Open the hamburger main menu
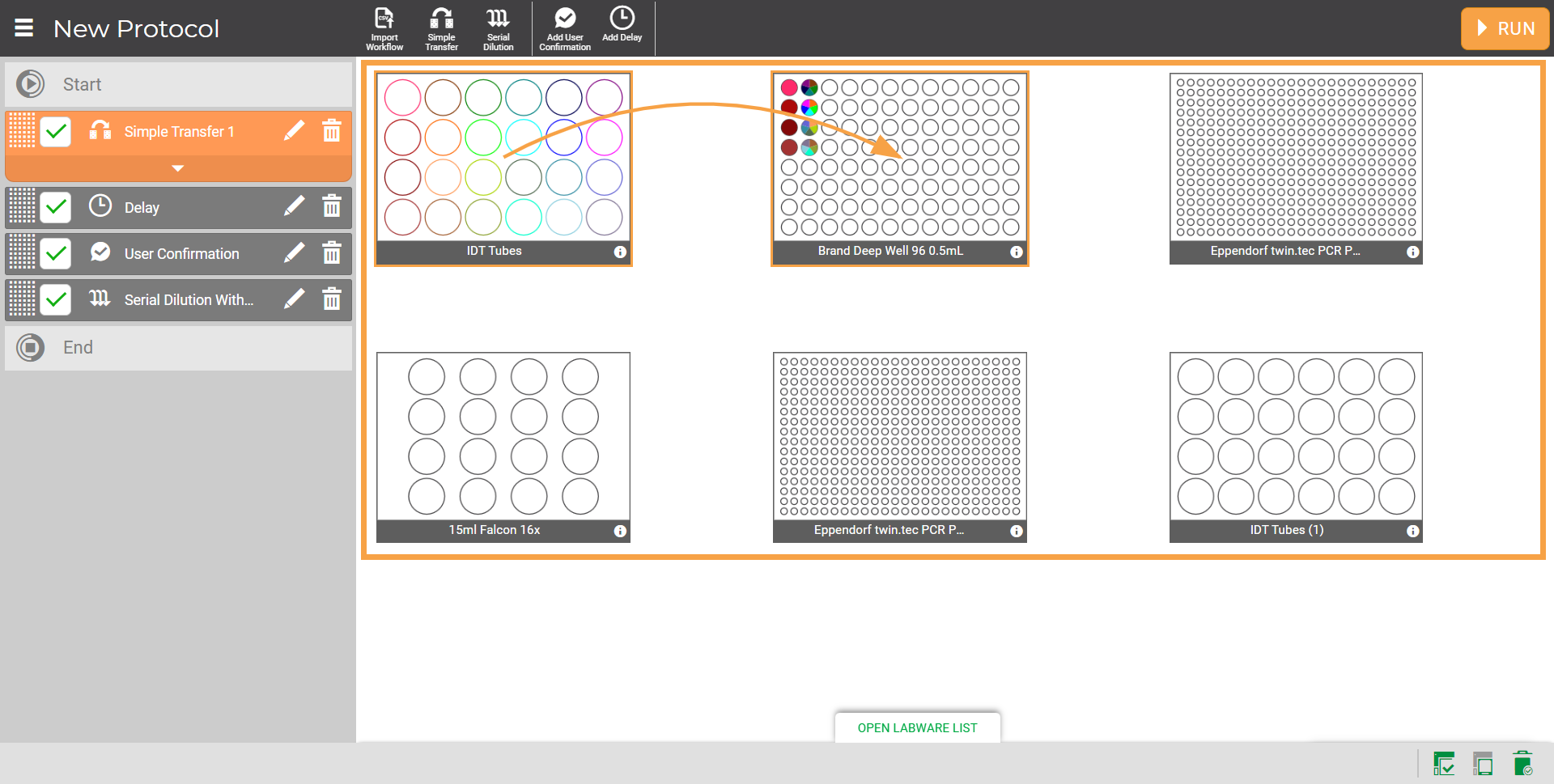Viewport: 1554px width, 784px height. [24, 28]
